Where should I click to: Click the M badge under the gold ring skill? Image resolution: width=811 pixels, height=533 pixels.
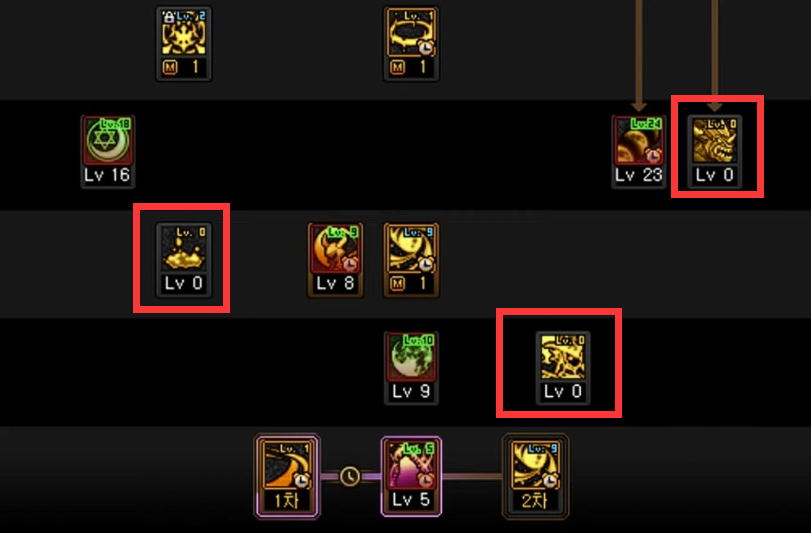point(397,67)
